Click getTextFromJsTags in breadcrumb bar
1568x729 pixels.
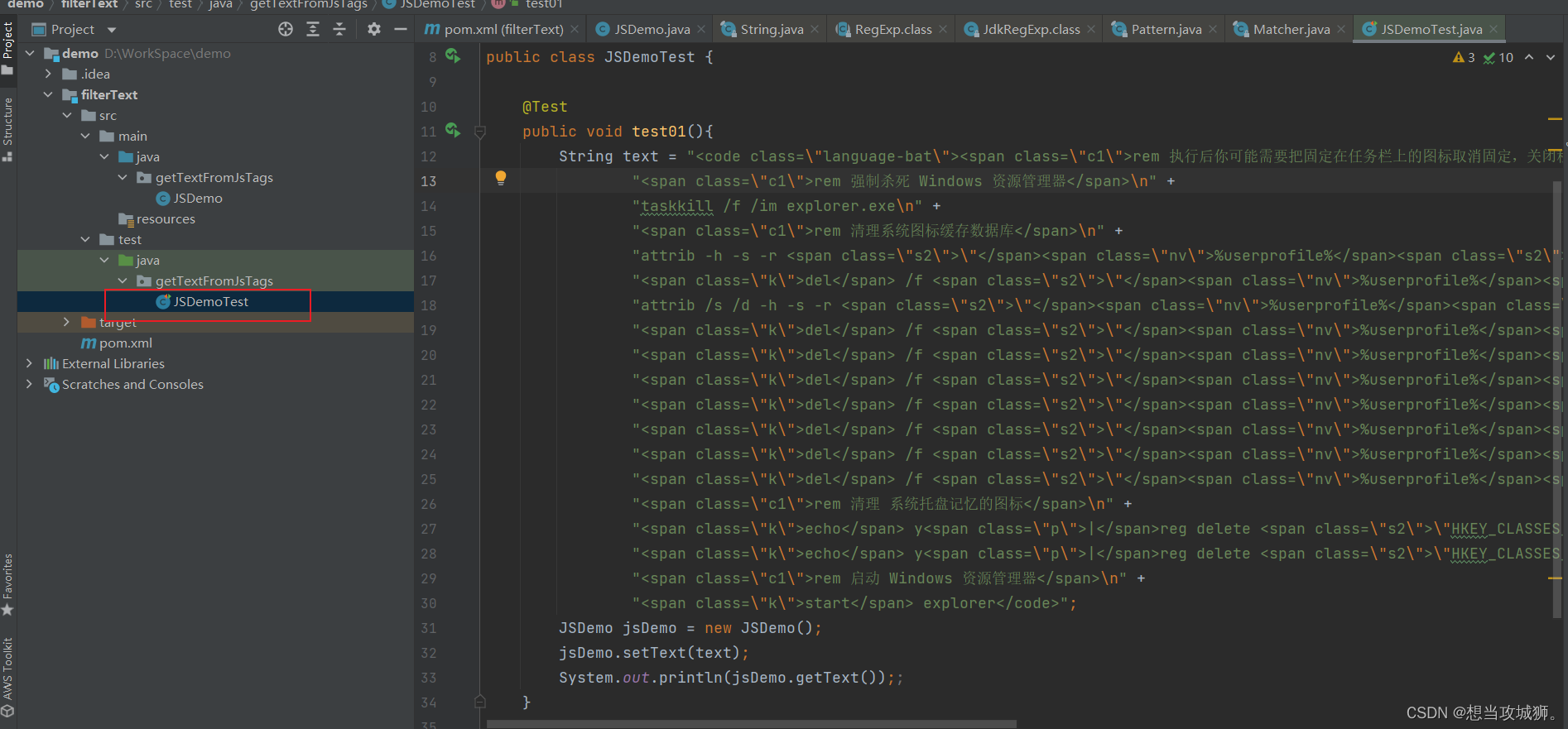tap(309, 4)
